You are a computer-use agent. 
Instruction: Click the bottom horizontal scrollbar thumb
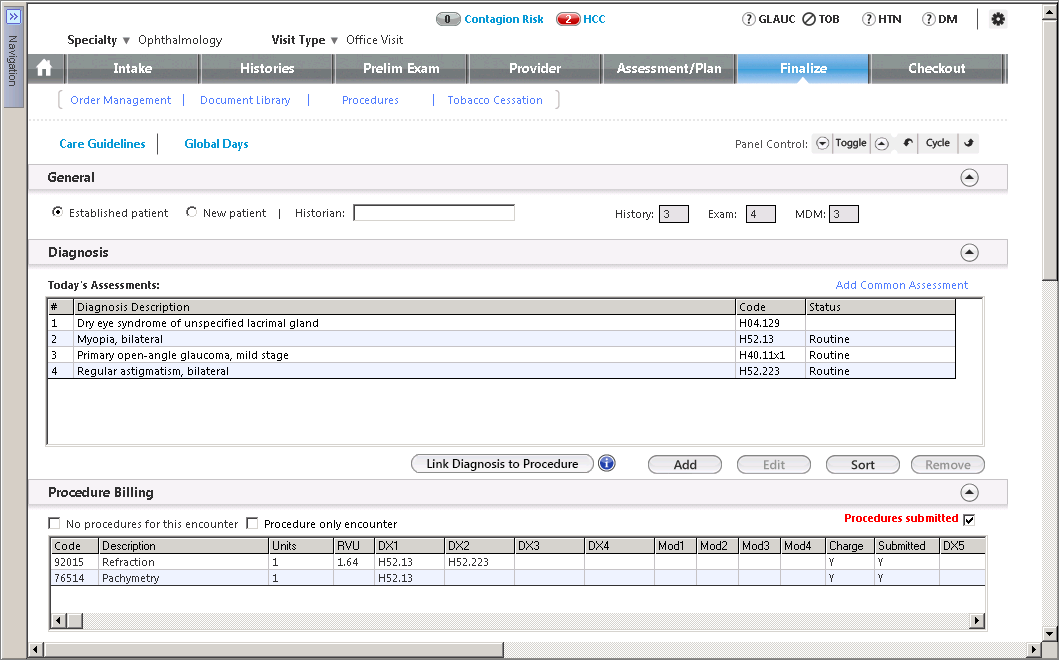(274, 650)
